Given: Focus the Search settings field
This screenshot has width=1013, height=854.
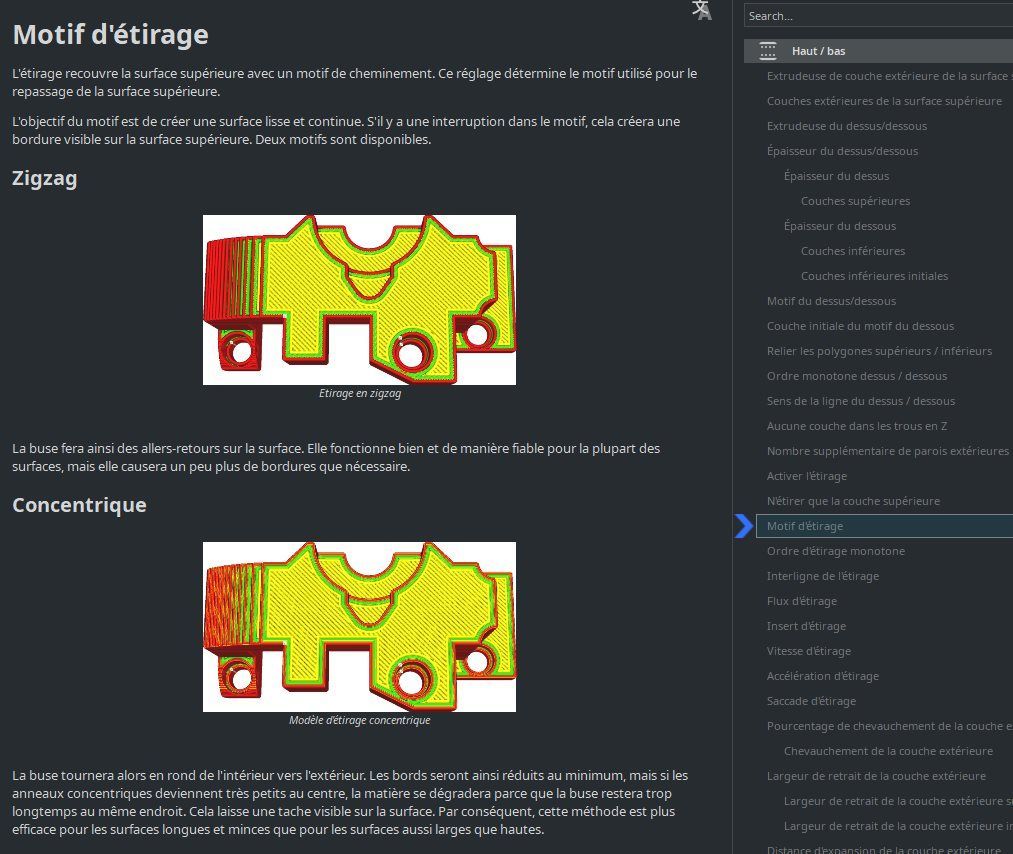Looking at the screenshot, I should [x=878, y=16].
